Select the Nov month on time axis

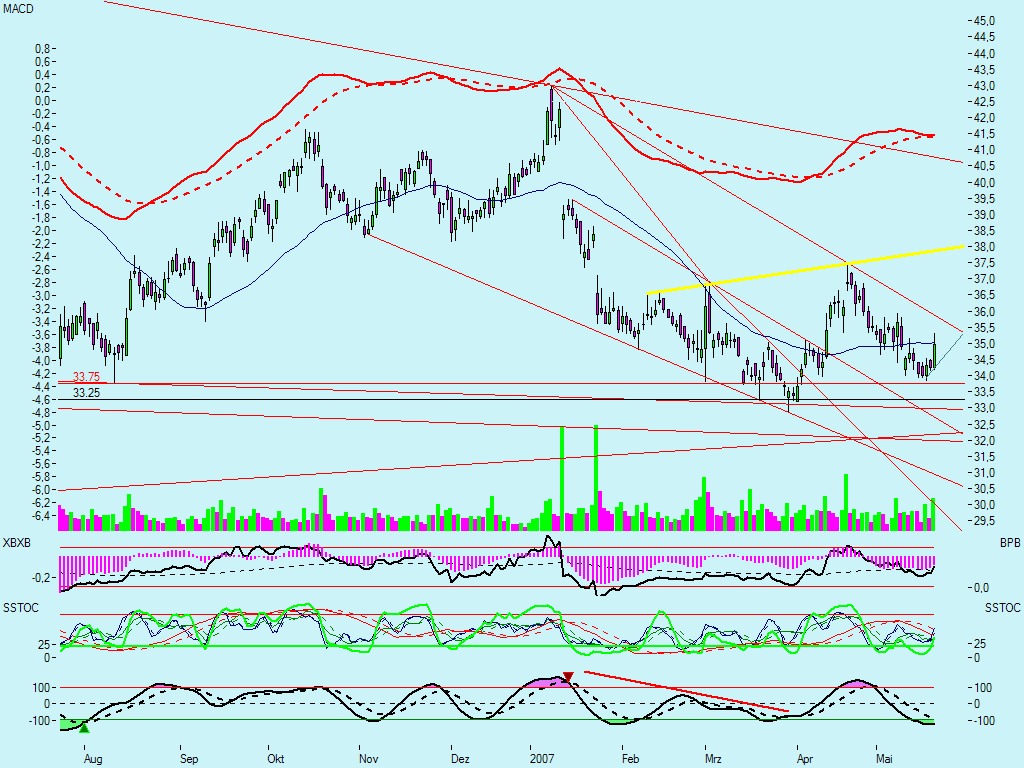point(369,758)
